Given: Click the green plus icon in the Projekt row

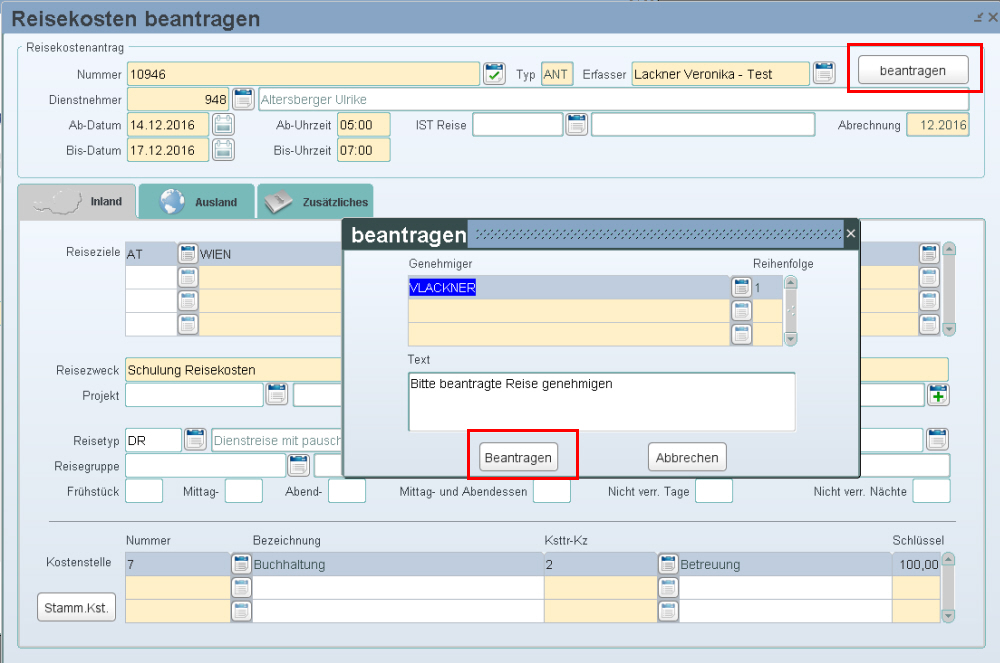Looking at the screenshot, I should (938, 395).
